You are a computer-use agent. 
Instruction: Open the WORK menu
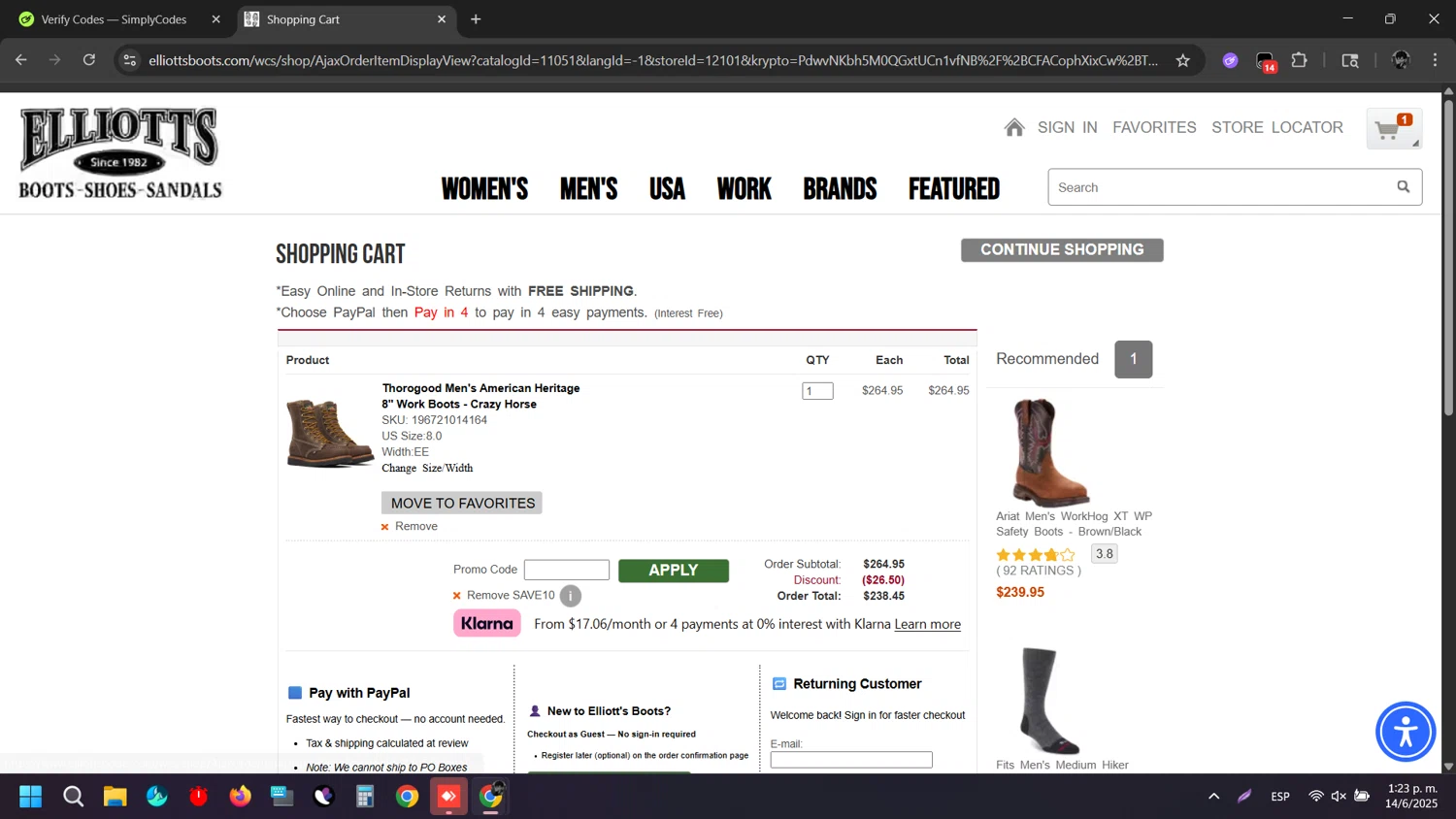pos(744,188)
